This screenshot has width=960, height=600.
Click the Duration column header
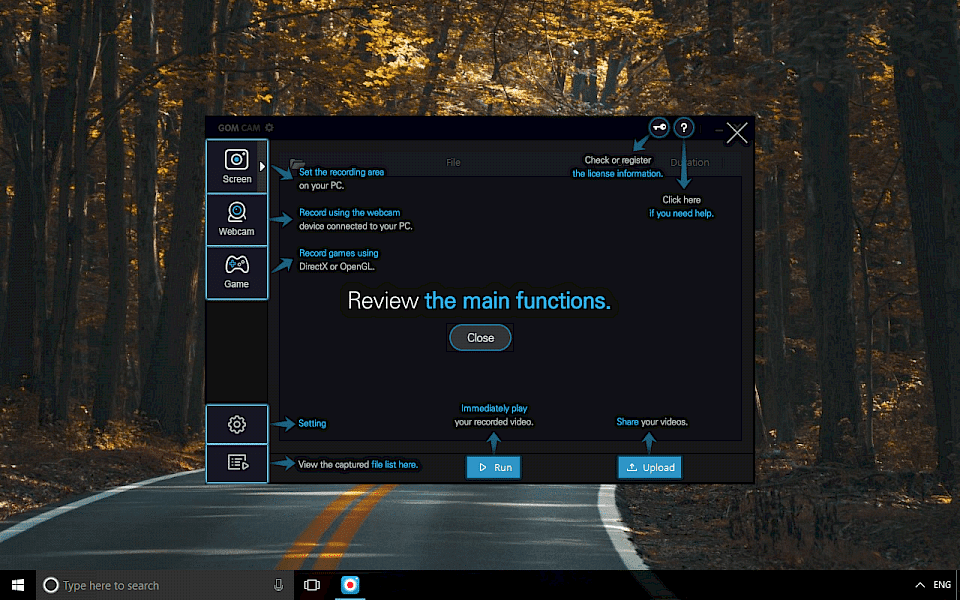click(x=689, y=162)
